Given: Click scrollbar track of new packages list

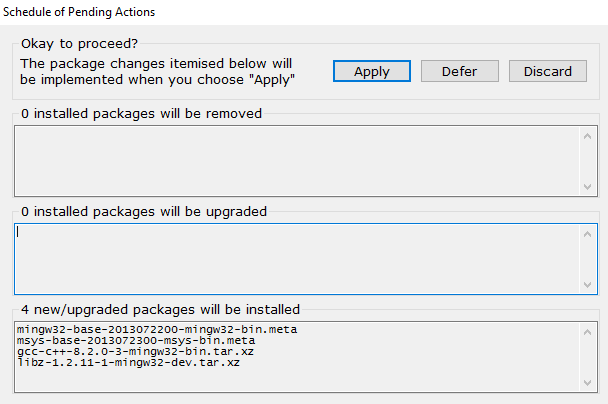Looking at the screenshot, I should tap(586, 356).
